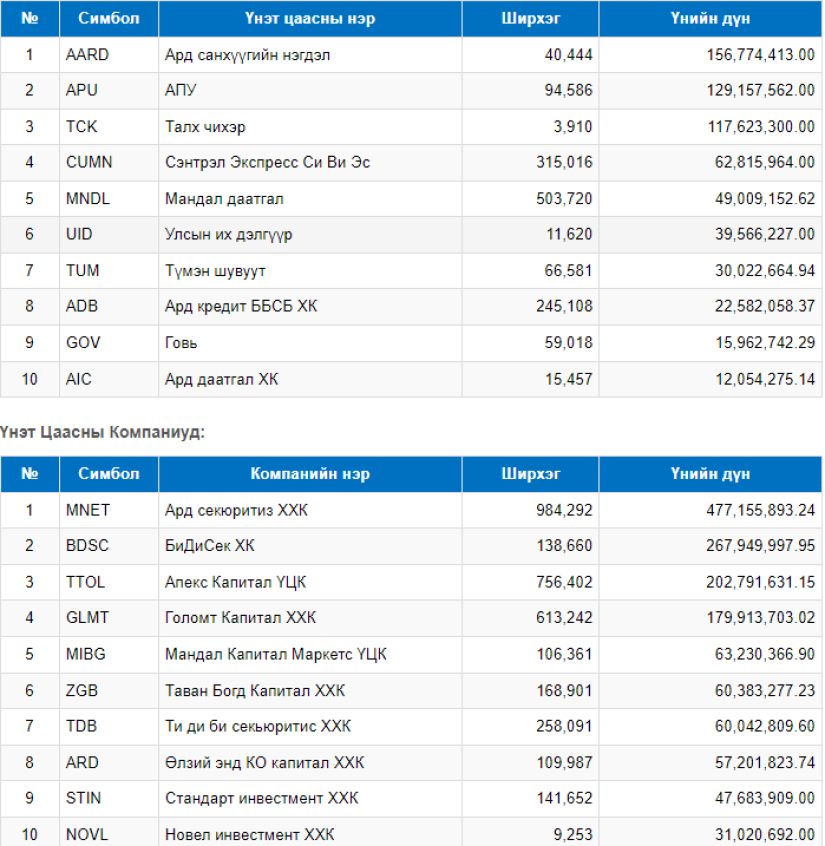825x846 pixels.
Task: Click the quantity 315,016
Action: pos(564,162)
